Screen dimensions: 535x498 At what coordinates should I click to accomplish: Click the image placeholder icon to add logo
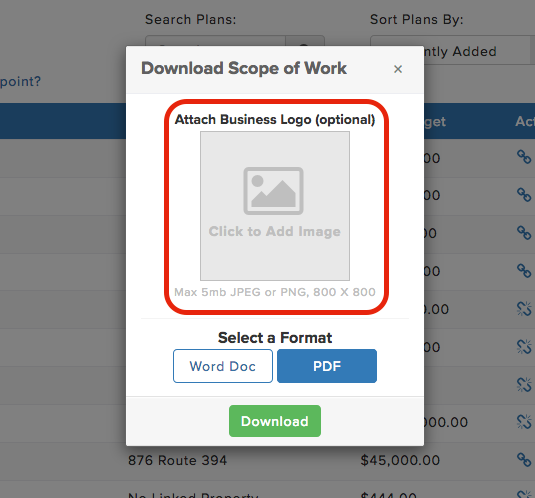[x=273, y=191]
